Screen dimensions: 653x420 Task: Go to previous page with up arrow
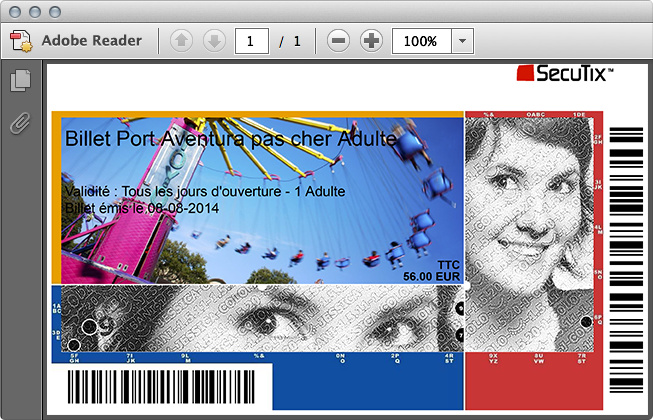pos(182,41)
